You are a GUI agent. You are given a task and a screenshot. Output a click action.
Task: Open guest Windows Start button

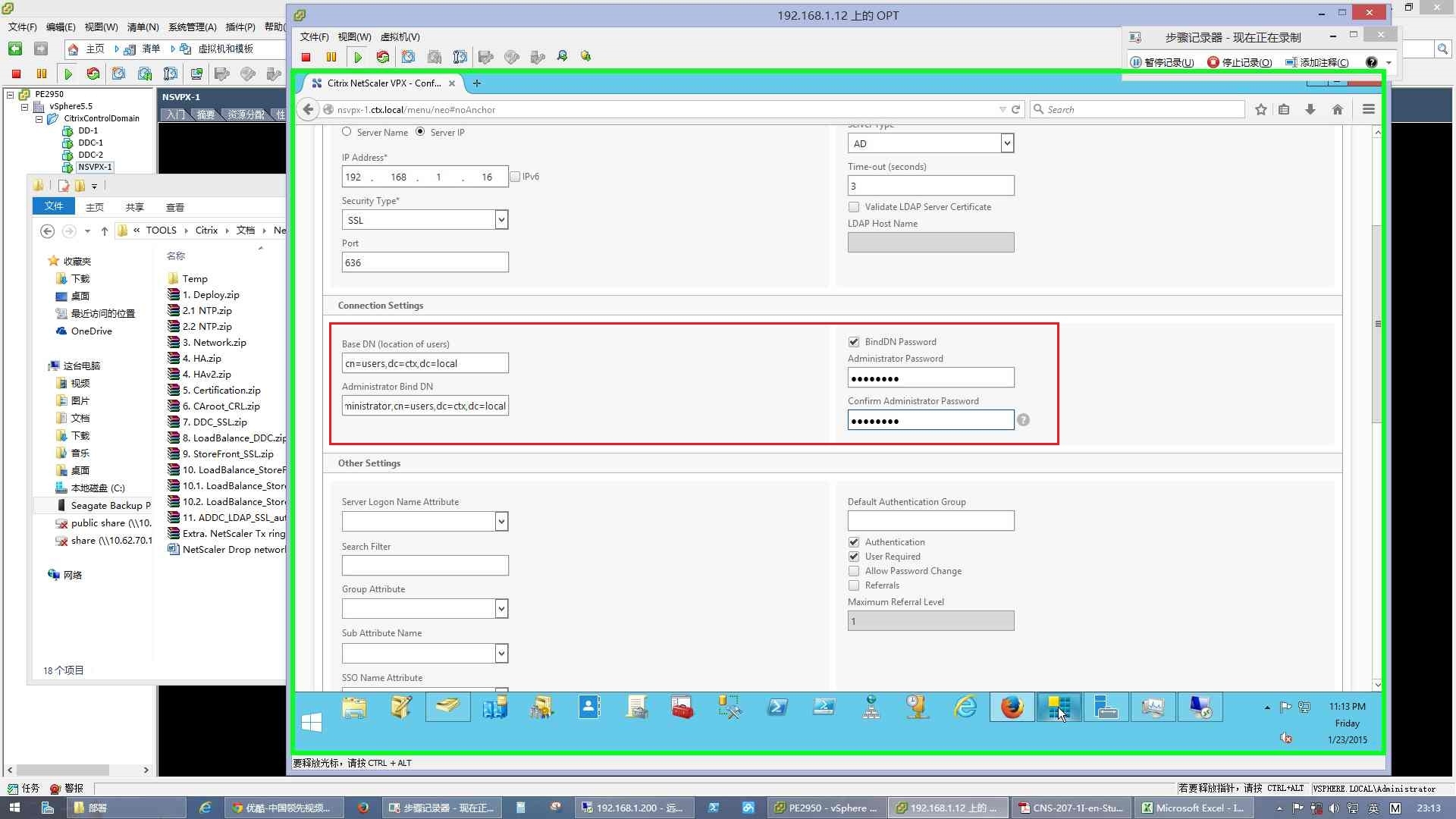coord(312,723)
